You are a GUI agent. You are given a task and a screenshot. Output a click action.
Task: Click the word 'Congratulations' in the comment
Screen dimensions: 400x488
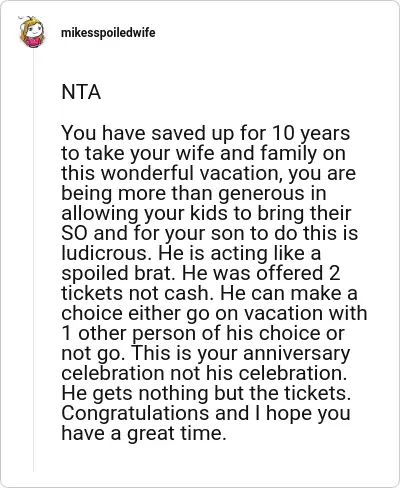pyautogui.click(x=135, y=414)
